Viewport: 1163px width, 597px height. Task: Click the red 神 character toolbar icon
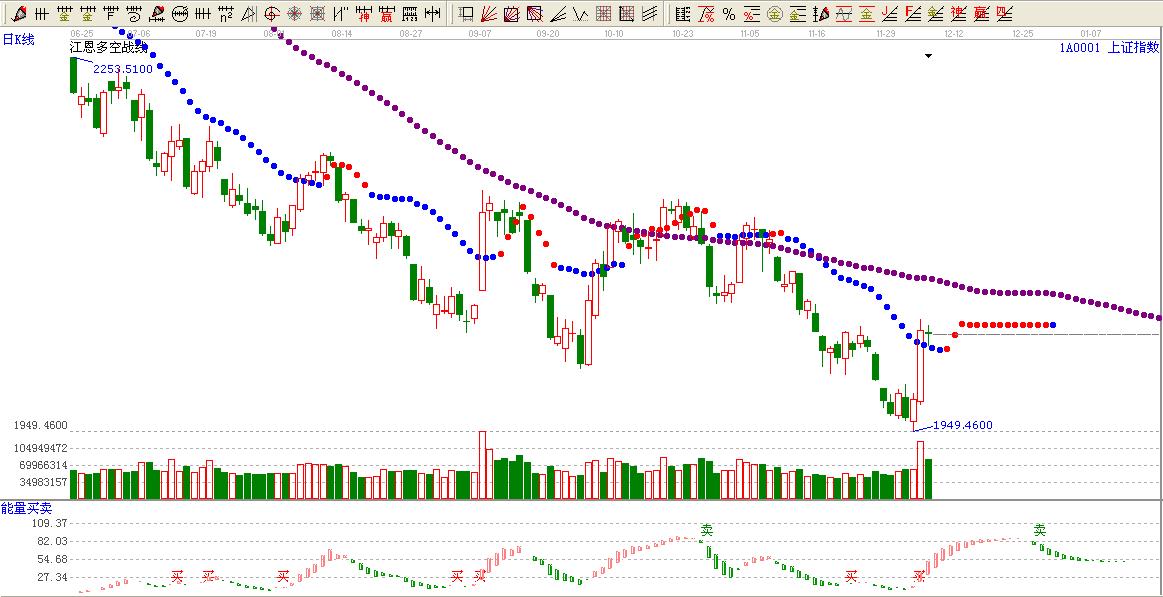tap(363, 14)
